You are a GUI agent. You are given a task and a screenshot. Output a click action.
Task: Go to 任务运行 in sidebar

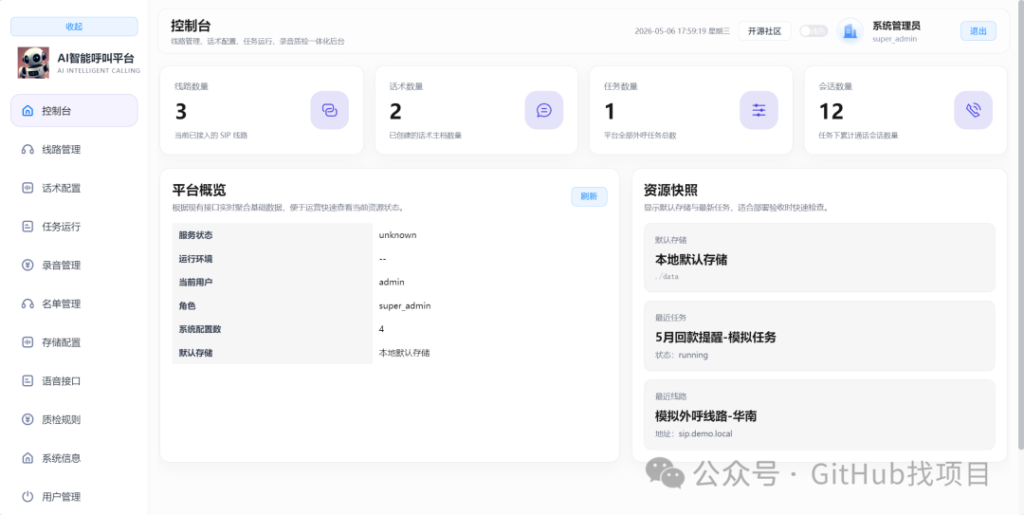click(74, 226)
